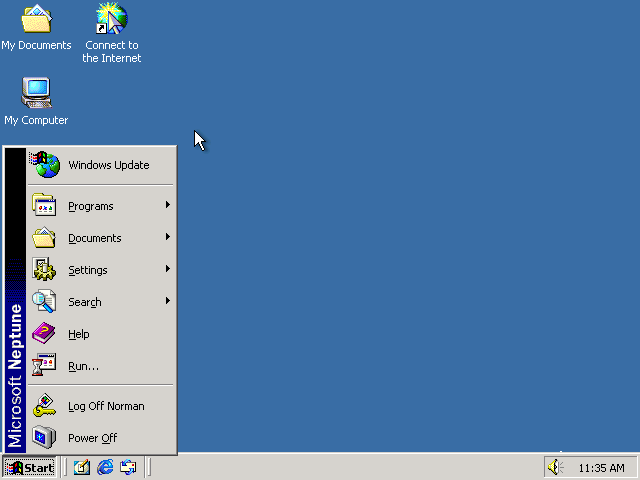
Task: Click the Start button
Action: coord(30,467)
